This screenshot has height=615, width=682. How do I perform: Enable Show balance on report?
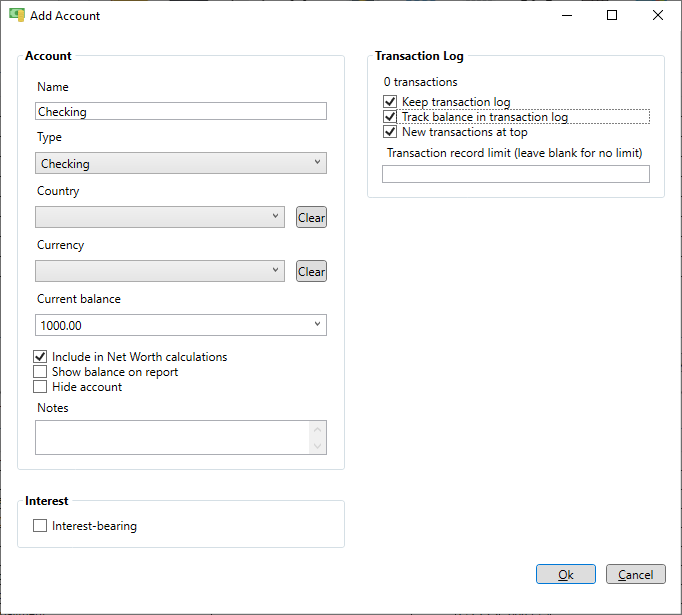coord(40,372)
